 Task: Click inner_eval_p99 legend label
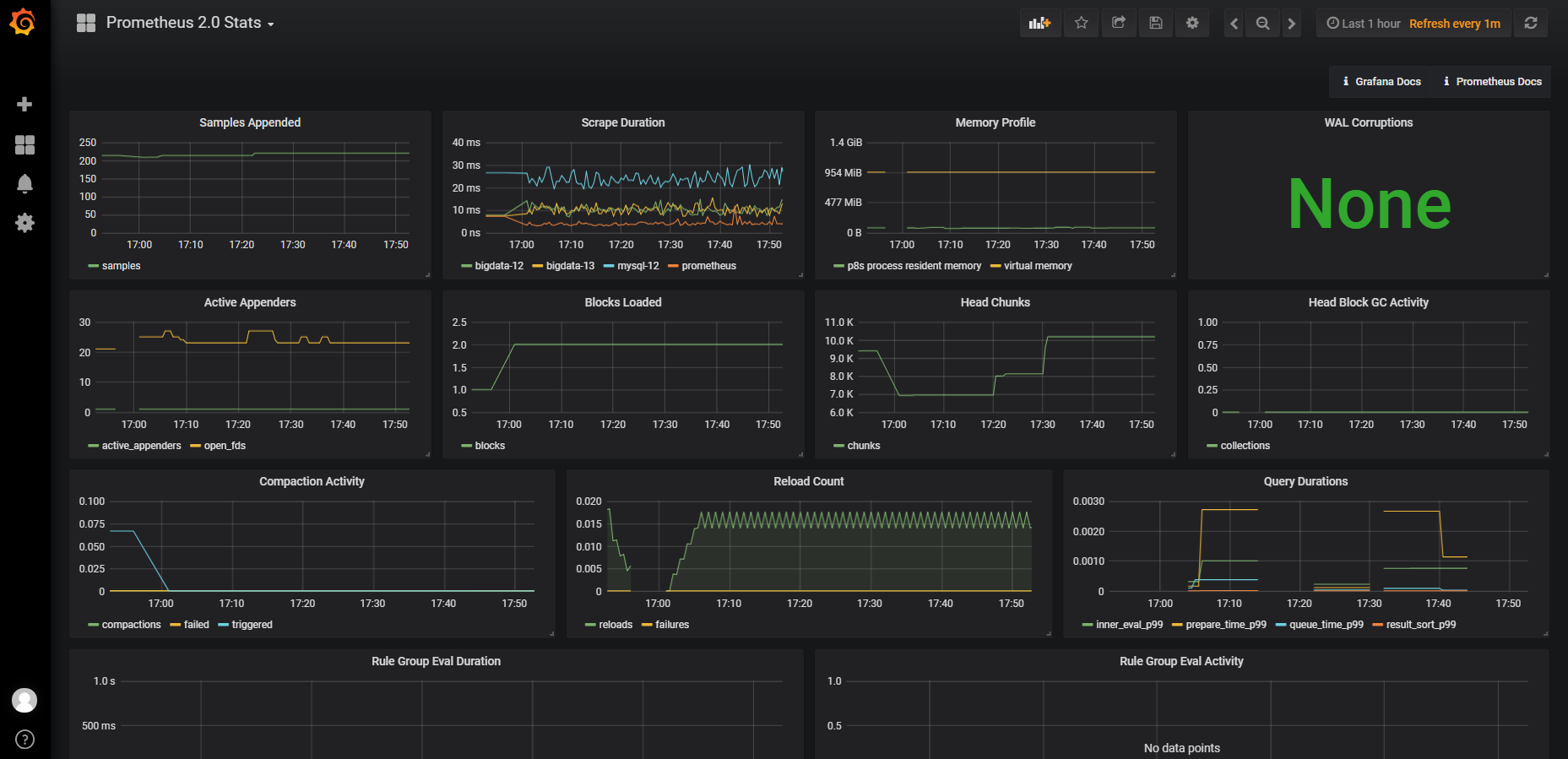(1130, 625)
